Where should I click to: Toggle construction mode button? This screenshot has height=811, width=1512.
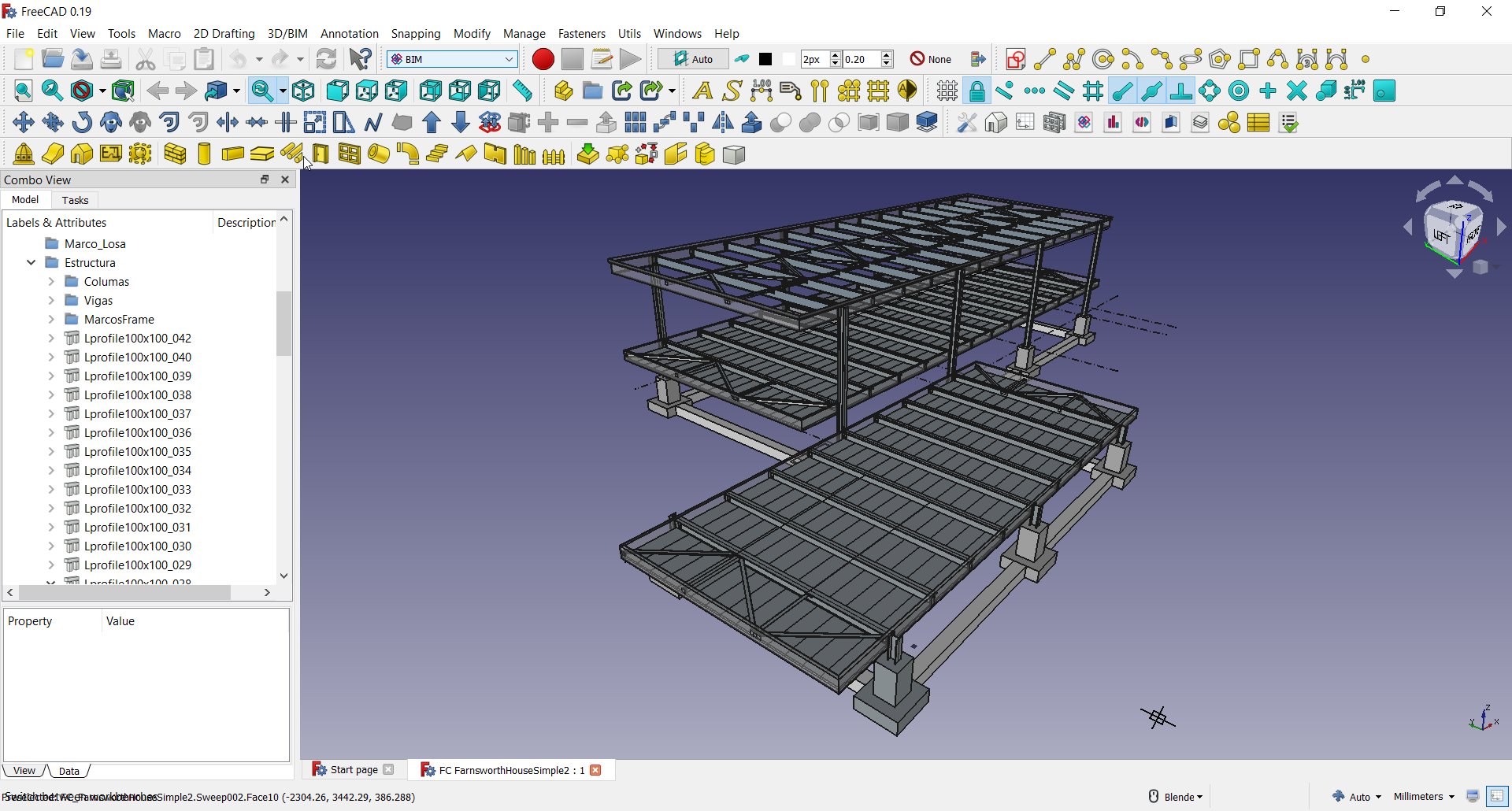pyautogui.click(x=742, y=59)
